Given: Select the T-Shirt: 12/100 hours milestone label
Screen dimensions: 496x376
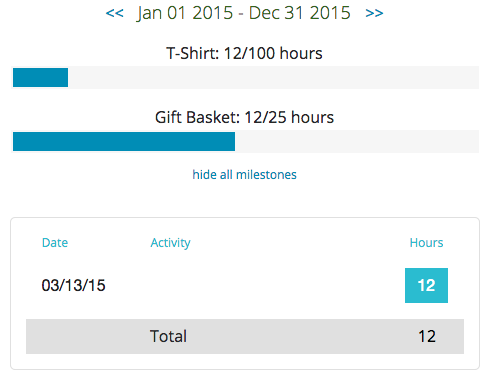Looking at the screenshot, I should pyautogui.click(x=244, y=53).
